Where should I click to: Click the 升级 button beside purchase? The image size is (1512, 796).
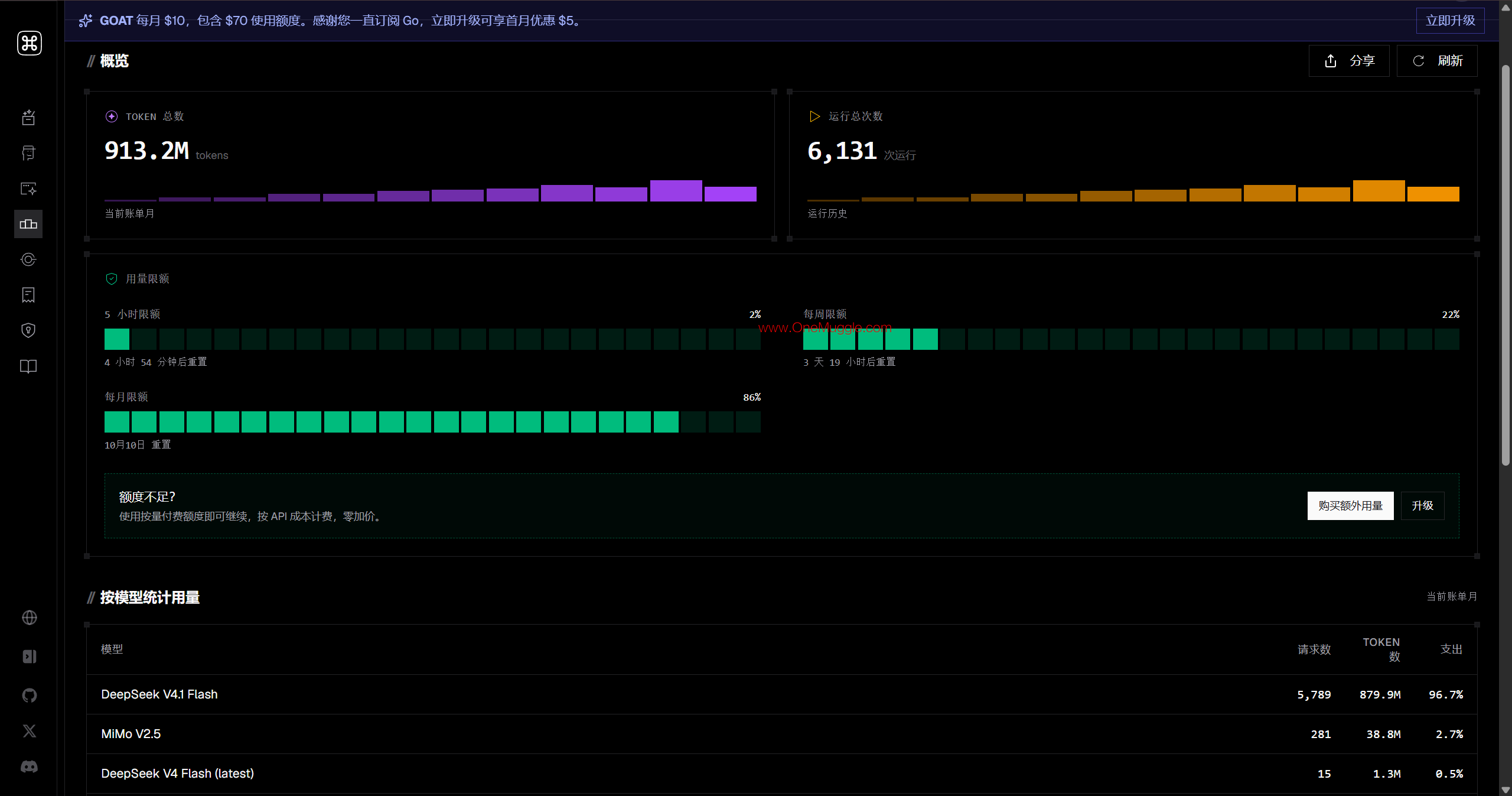1422,506
